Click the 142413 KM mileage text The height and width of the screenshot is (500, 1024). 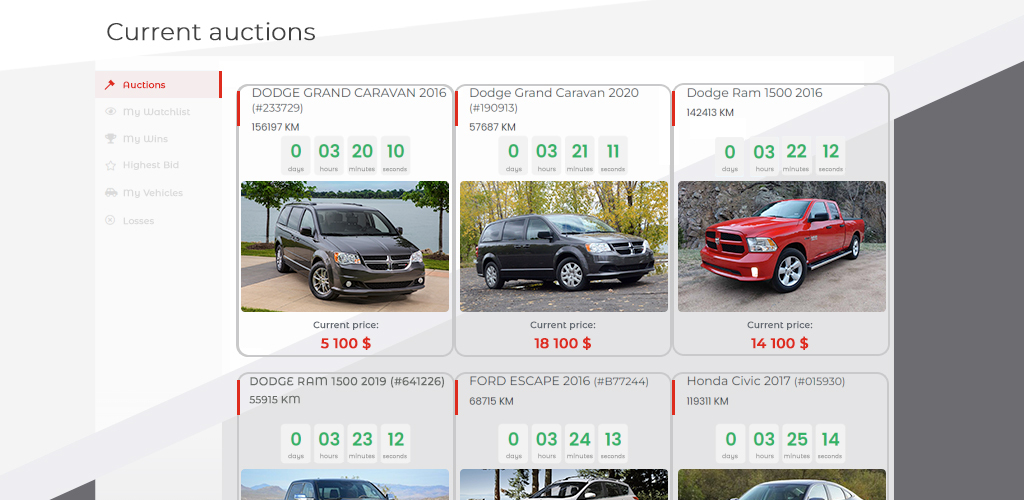tap(710, 113)
